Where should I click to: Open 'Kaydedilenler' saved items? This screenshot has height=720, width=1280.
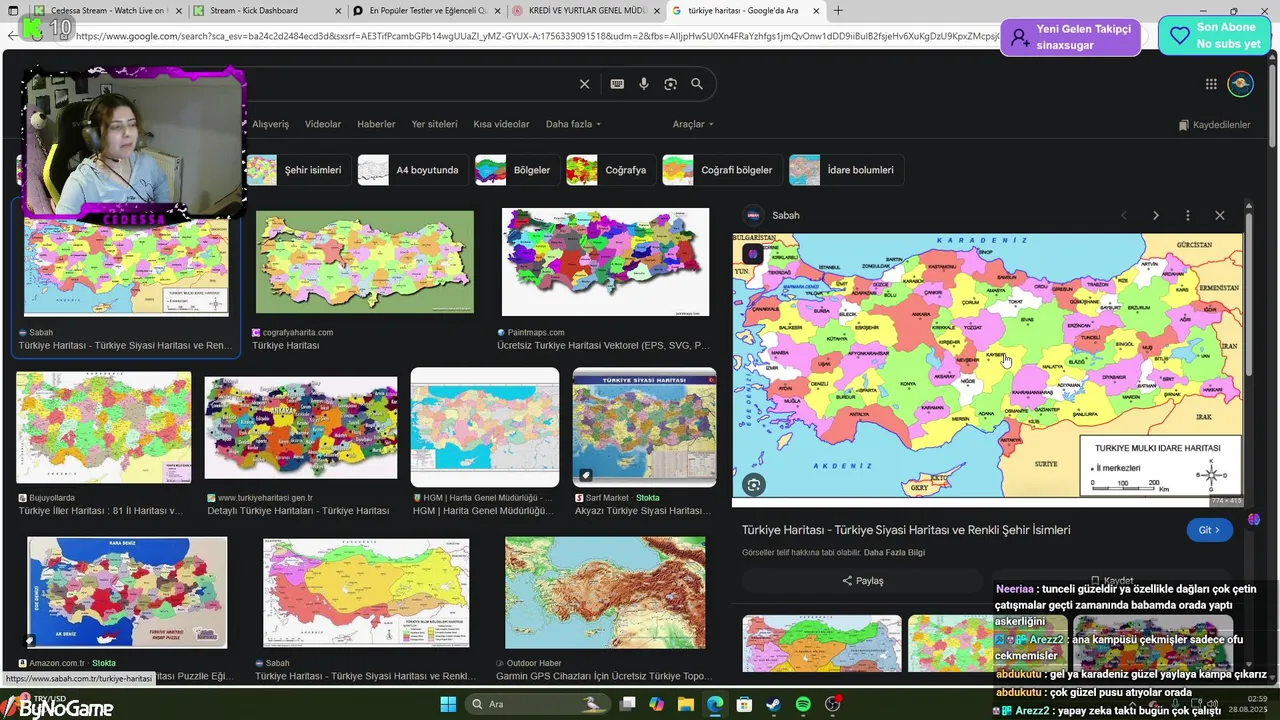[1214, 125]
